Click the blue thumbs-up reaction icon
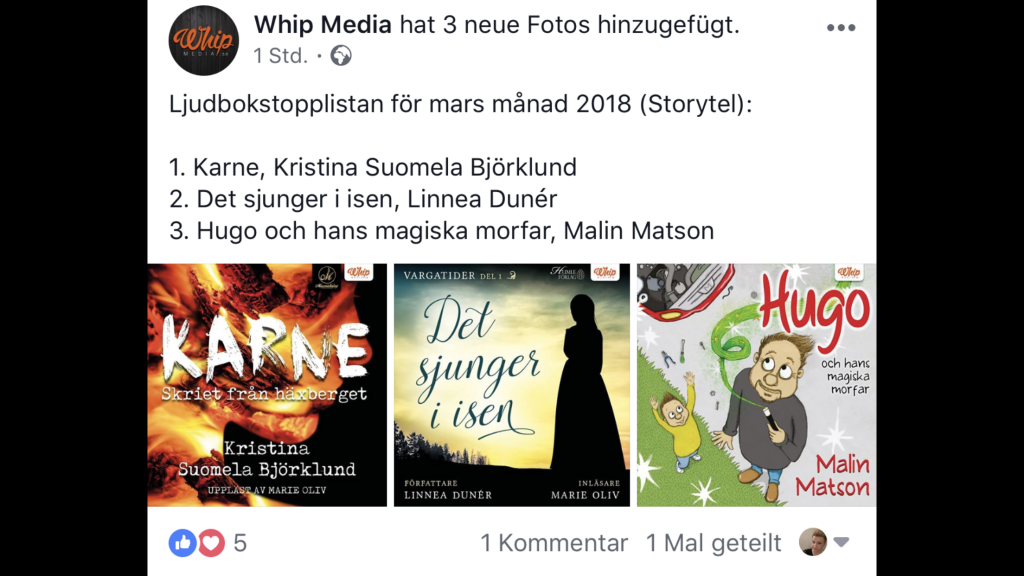The width and height of the screenshot is (1024, 576). [x=182, y=543]
